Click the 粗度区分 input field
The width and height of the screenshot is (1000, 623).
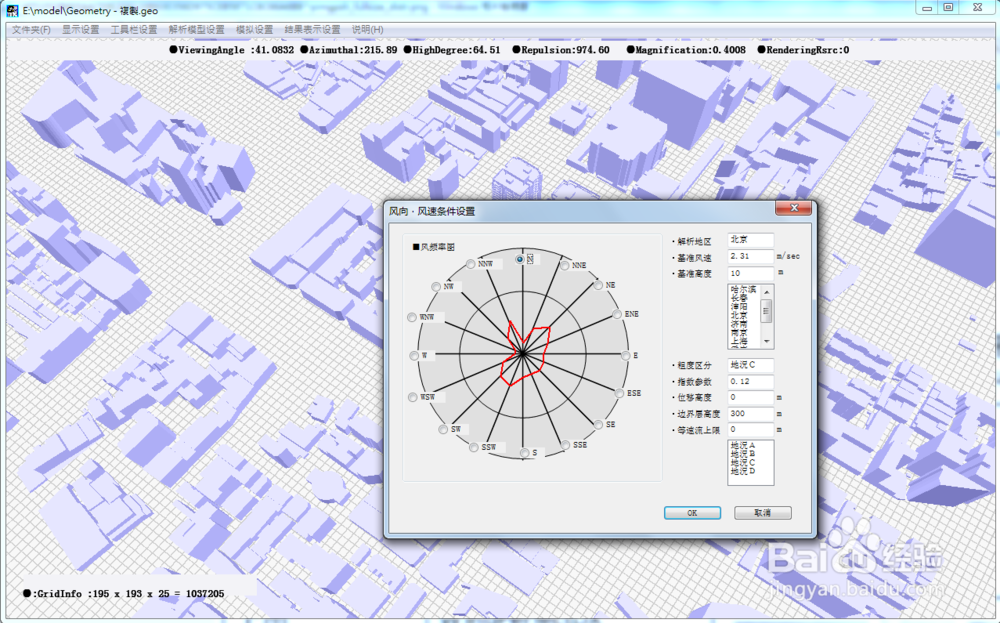coord(751,365)
